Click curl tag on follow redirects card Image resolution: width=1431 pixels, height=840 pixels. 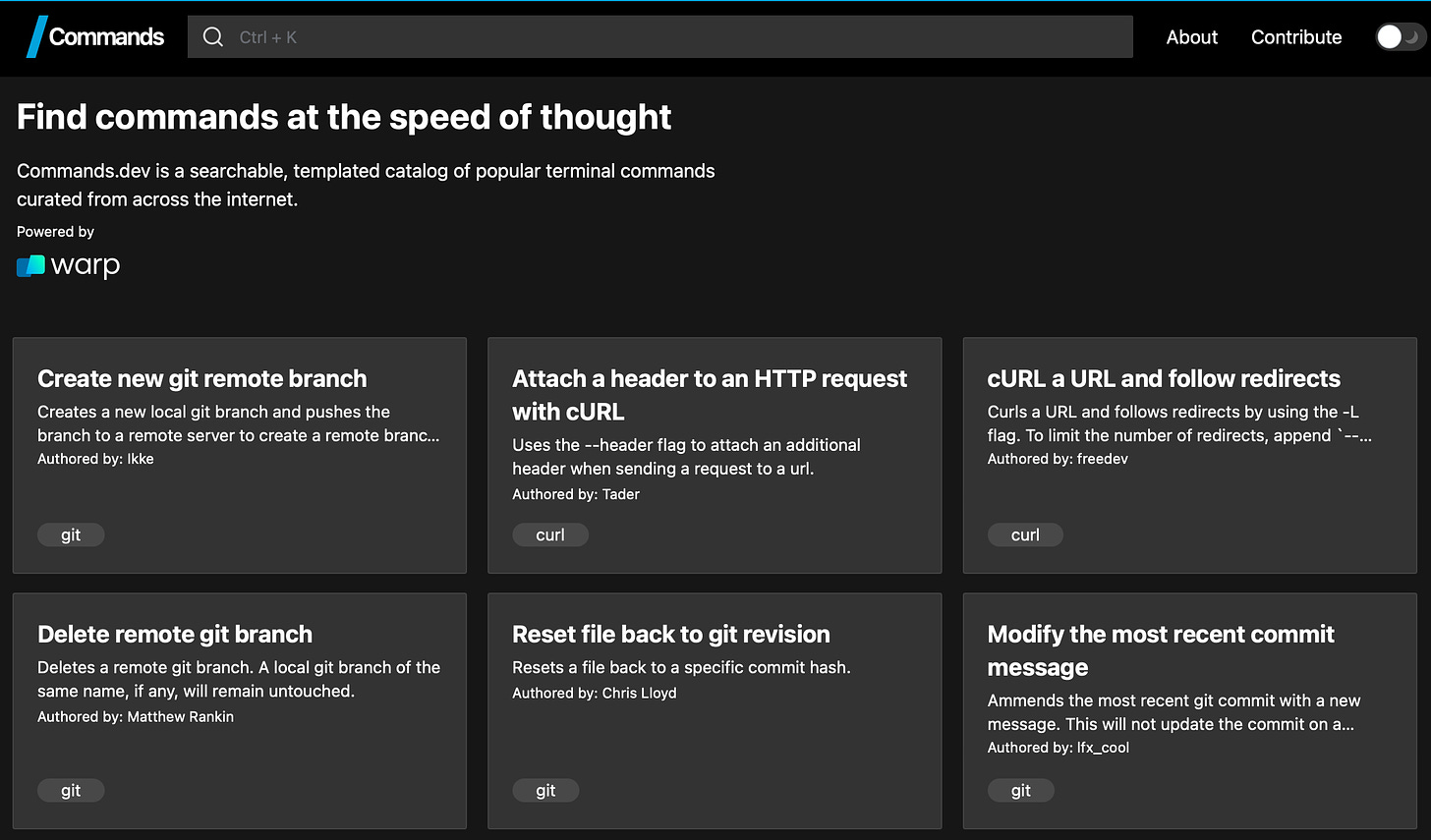click(x=1024, y=535)
